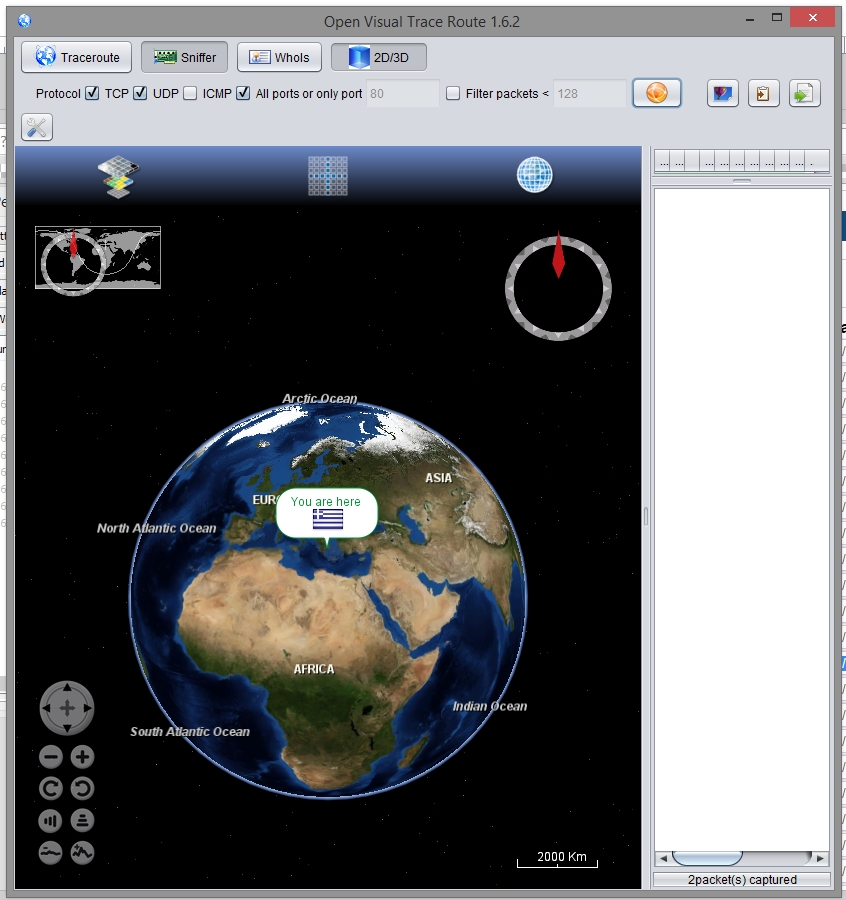Click the You are here balloon
Image resolution: width=846 pixels, height=900 pixels.
327,513
